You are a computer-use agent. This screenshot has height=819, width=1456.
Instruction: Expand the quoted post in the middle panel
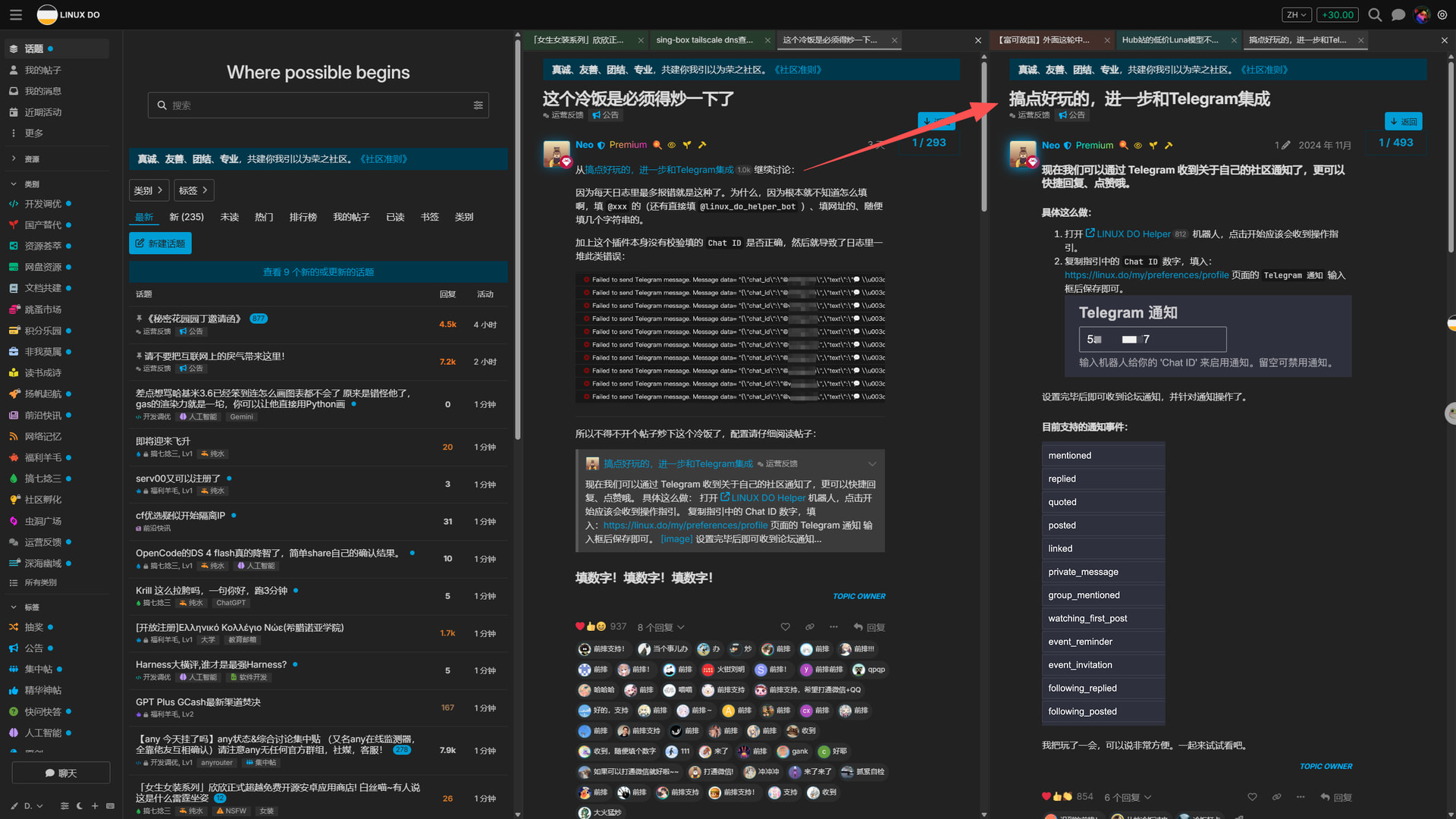[872, 464]
